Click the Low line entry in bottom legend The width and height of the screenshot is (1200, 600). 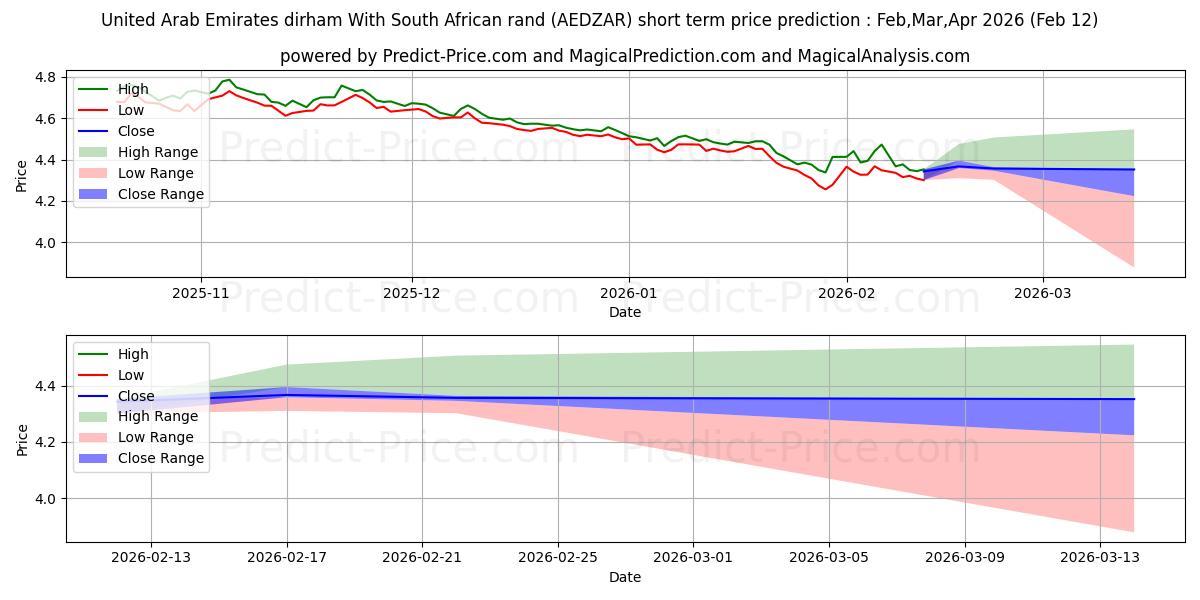[x=92, y=375]
